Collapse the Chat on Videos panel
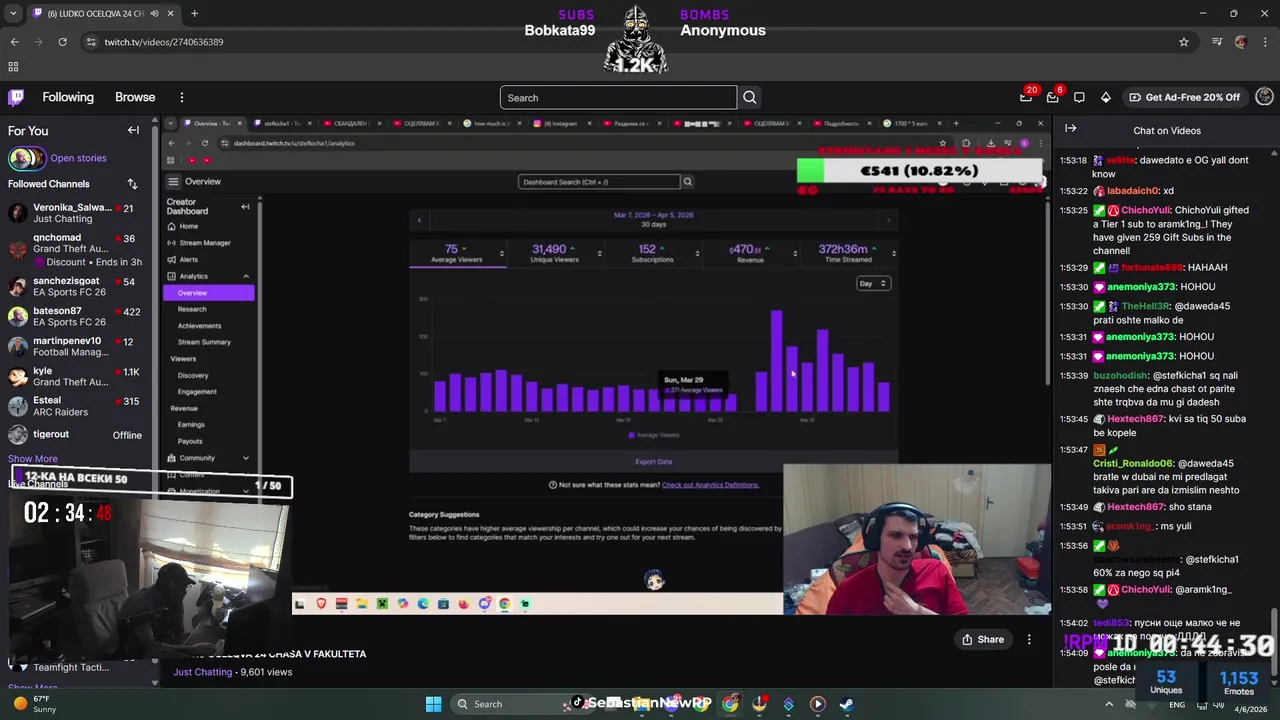Screen dimensions: 1280x720 tap(1070, 129)
